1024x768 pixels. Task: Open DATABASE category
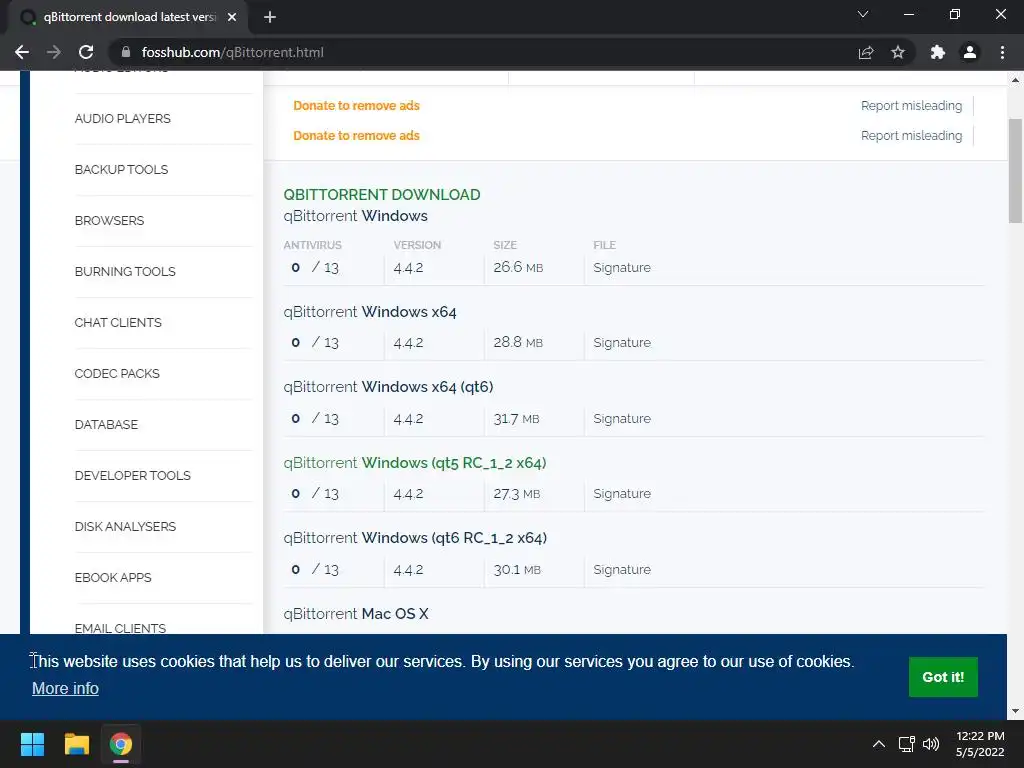(106, 424)
